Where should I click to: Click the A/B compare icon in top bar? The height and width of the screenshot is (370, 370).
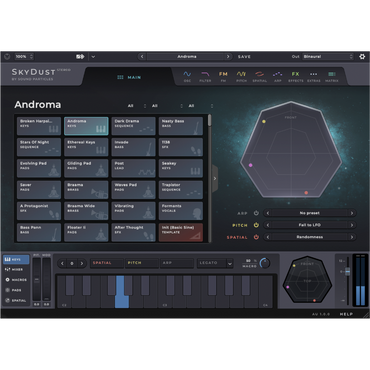point(80,57)
